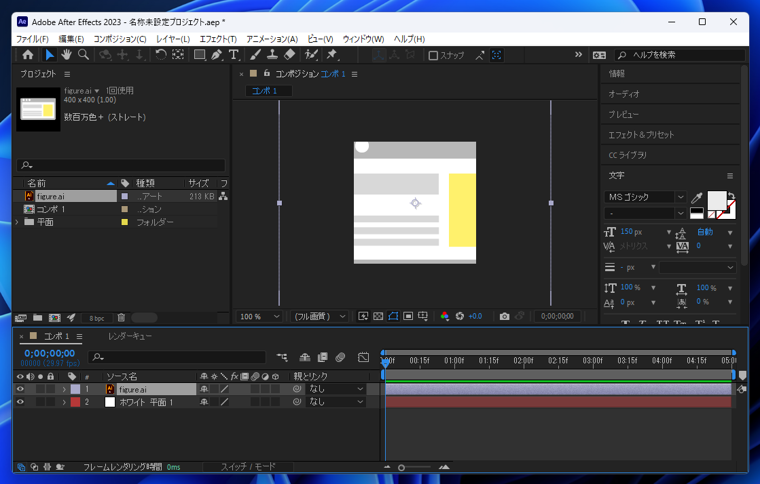Open the 100 % magnification dropdown
Image resolution: width=760 pixels, height=484 pixels.
259,316
